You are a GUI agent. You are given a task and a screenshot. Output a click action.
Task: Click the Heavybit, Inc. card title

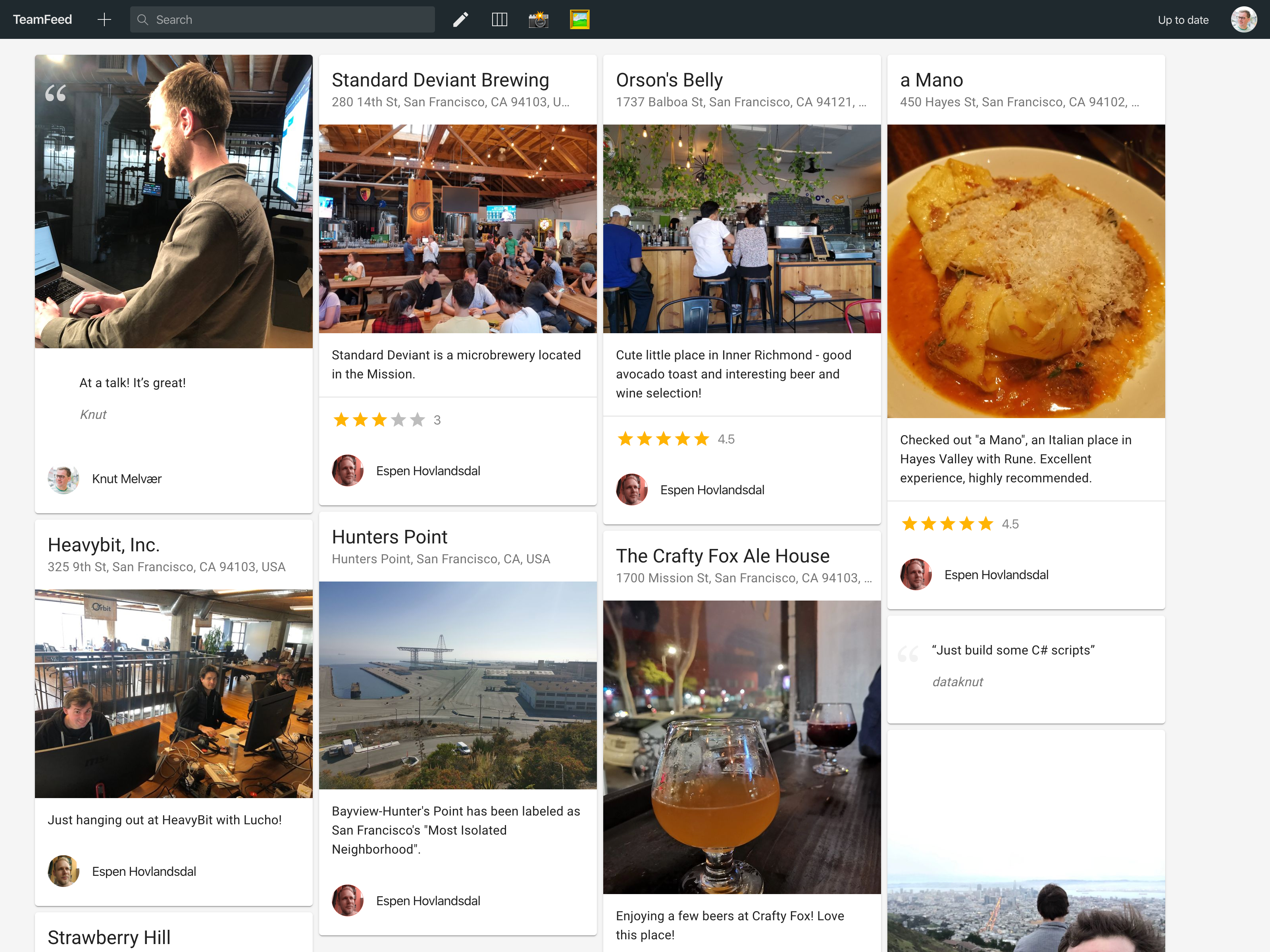103,545
